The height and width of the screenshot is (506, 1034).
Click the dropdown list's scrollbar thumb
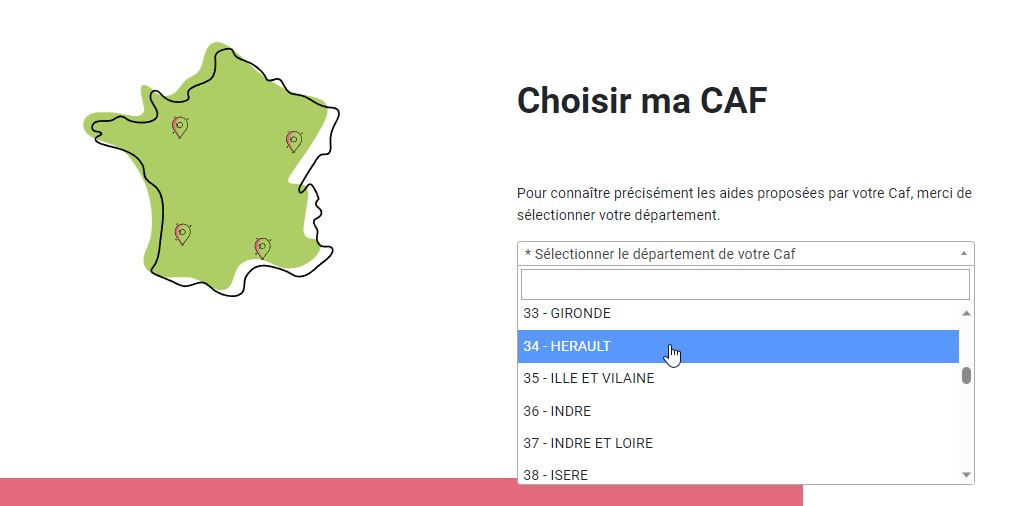coord(966,376)
